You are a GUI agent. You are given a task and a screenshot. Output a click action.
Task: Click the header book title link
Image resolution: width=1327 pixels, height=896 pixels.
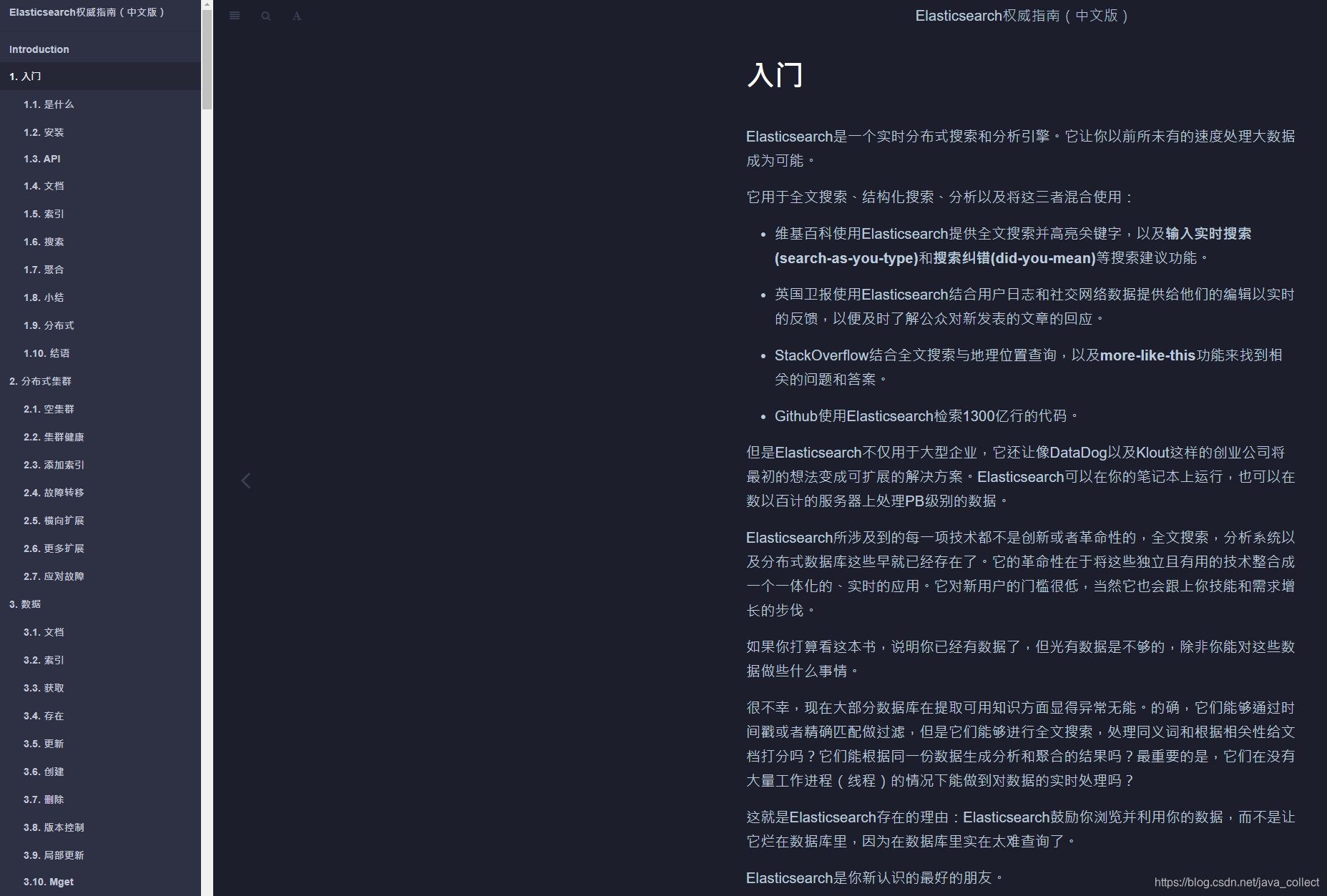click(1022, 16)
